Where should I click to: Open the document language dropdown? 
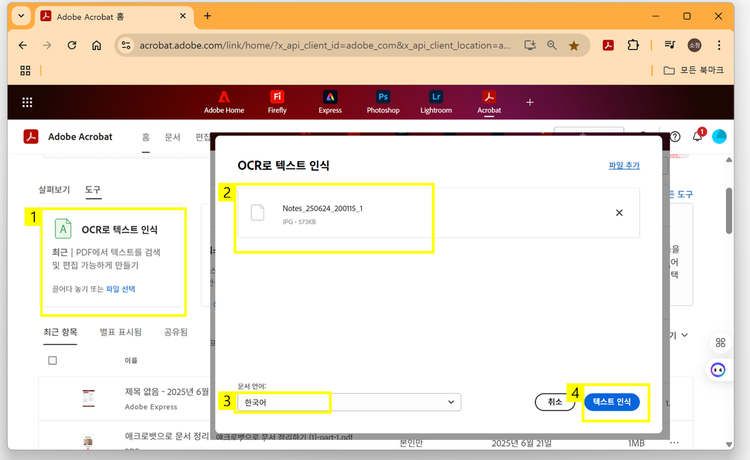(349, 402)
